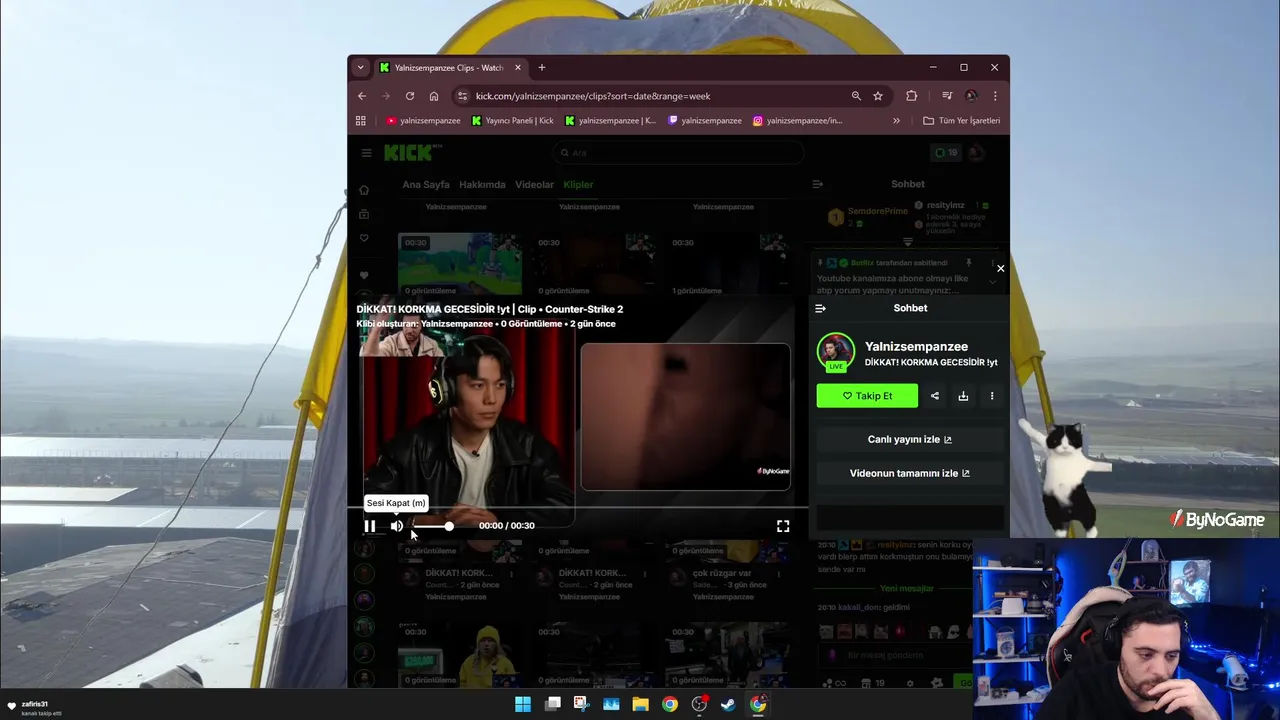The image size is (1280, 720).
Task: Open the Chrome media controls icon
Action: click(x=947, y=96)
